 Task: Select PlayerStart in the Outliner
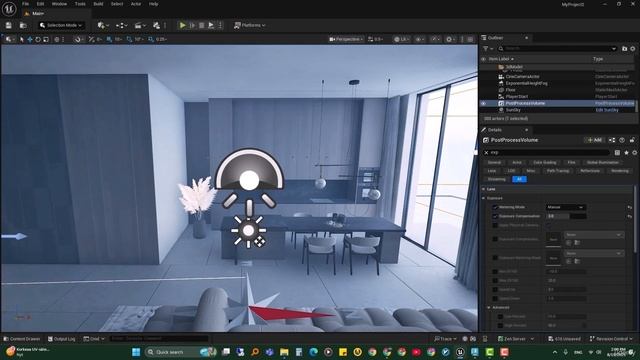coord(517,97)
